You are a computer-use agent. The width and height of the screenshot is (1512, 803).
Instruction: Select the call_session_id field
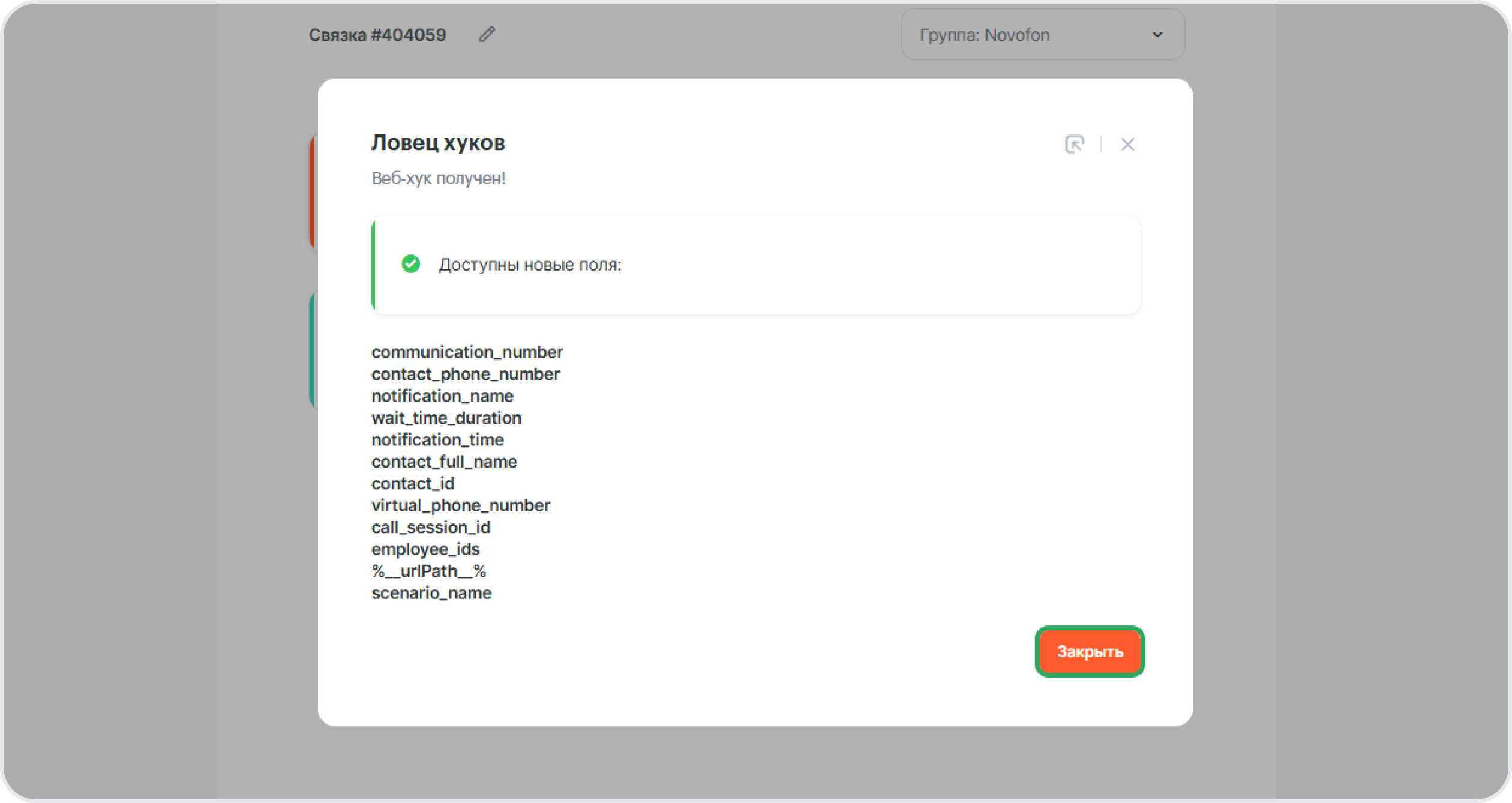pyautogui.click(x=430, y=528)
